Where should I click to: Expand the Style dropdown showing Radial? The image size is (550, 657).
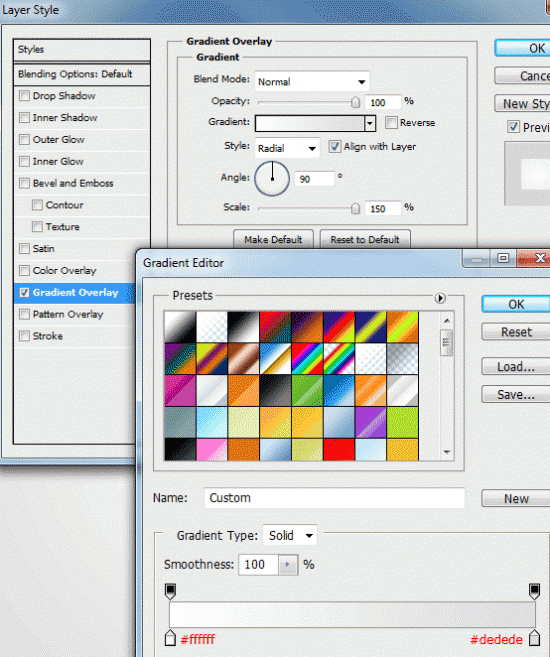(287, 148)
